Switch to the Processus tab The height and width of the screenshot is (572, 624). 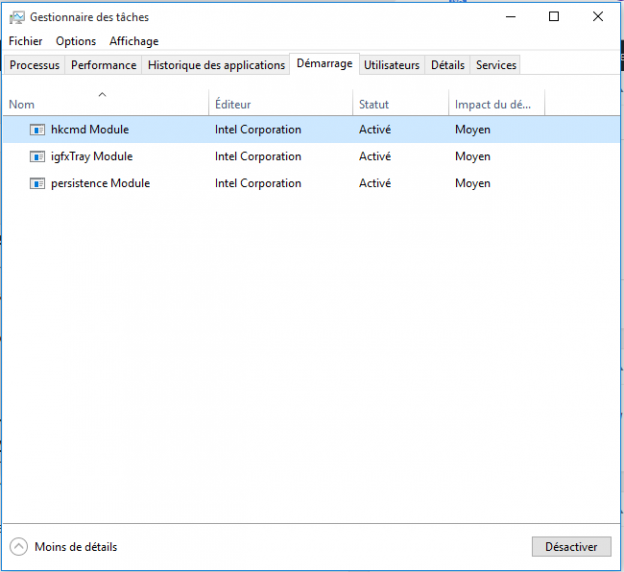pos(35,65)
